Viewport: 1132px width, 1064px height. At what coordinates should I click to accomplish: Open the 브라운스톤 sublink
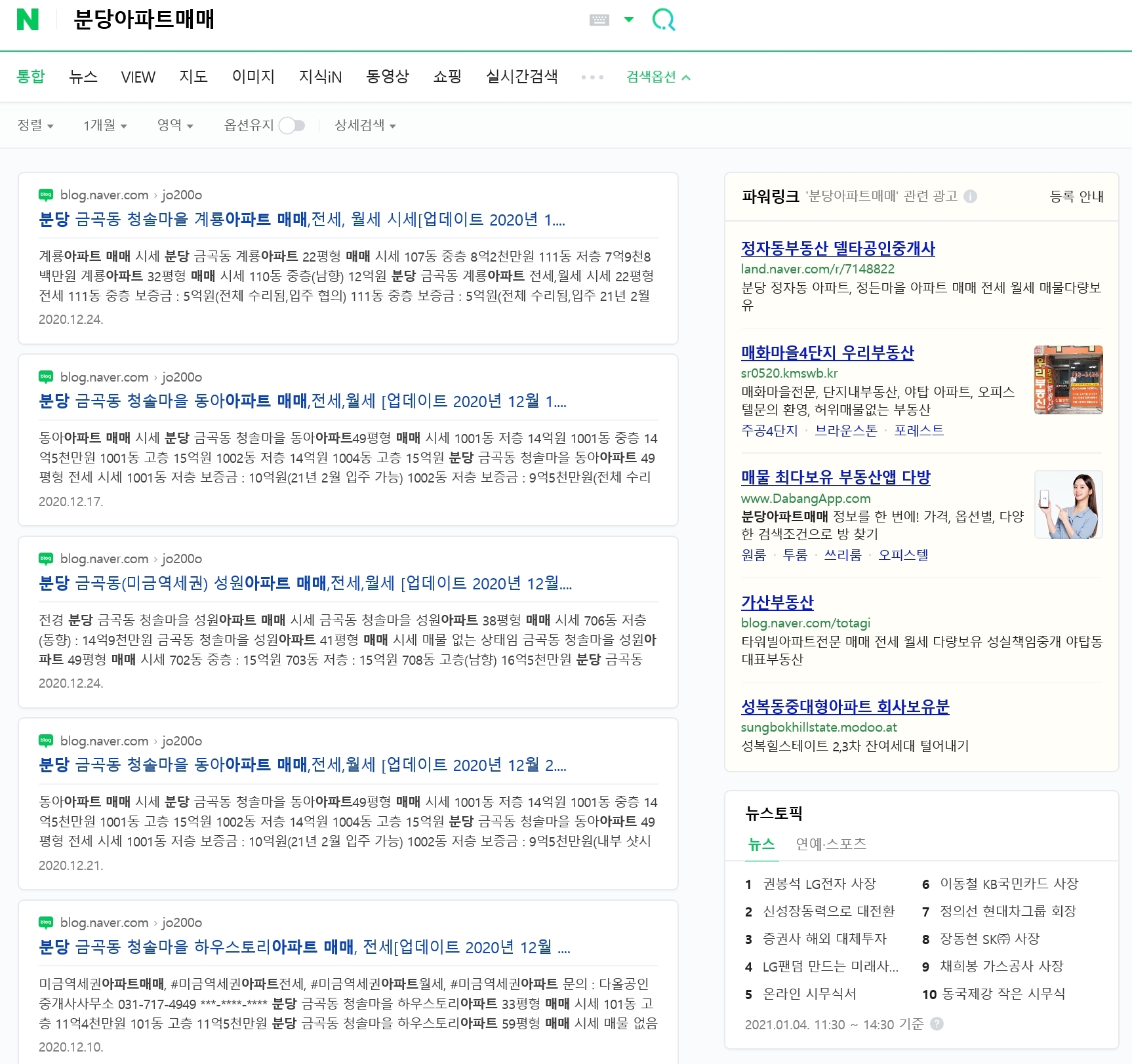point(845,430)
